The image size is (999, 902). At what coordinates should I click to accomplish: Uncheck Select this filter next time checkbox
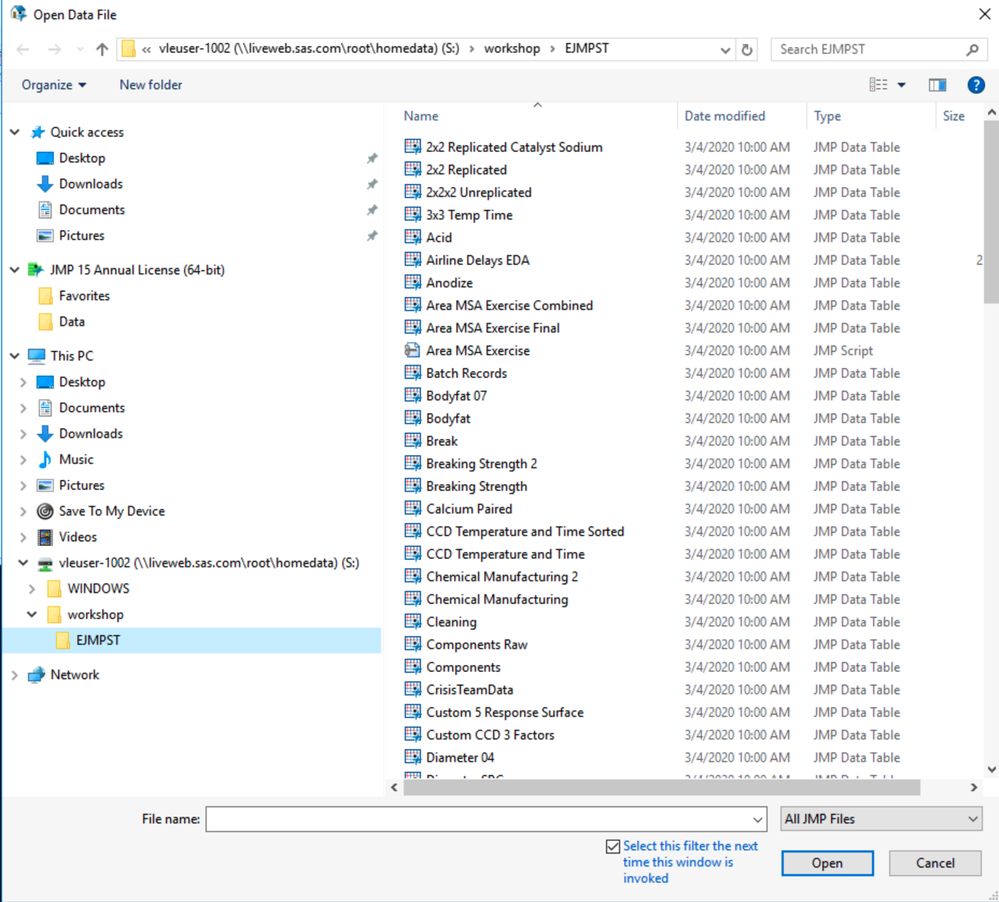[x=613, y=846]
